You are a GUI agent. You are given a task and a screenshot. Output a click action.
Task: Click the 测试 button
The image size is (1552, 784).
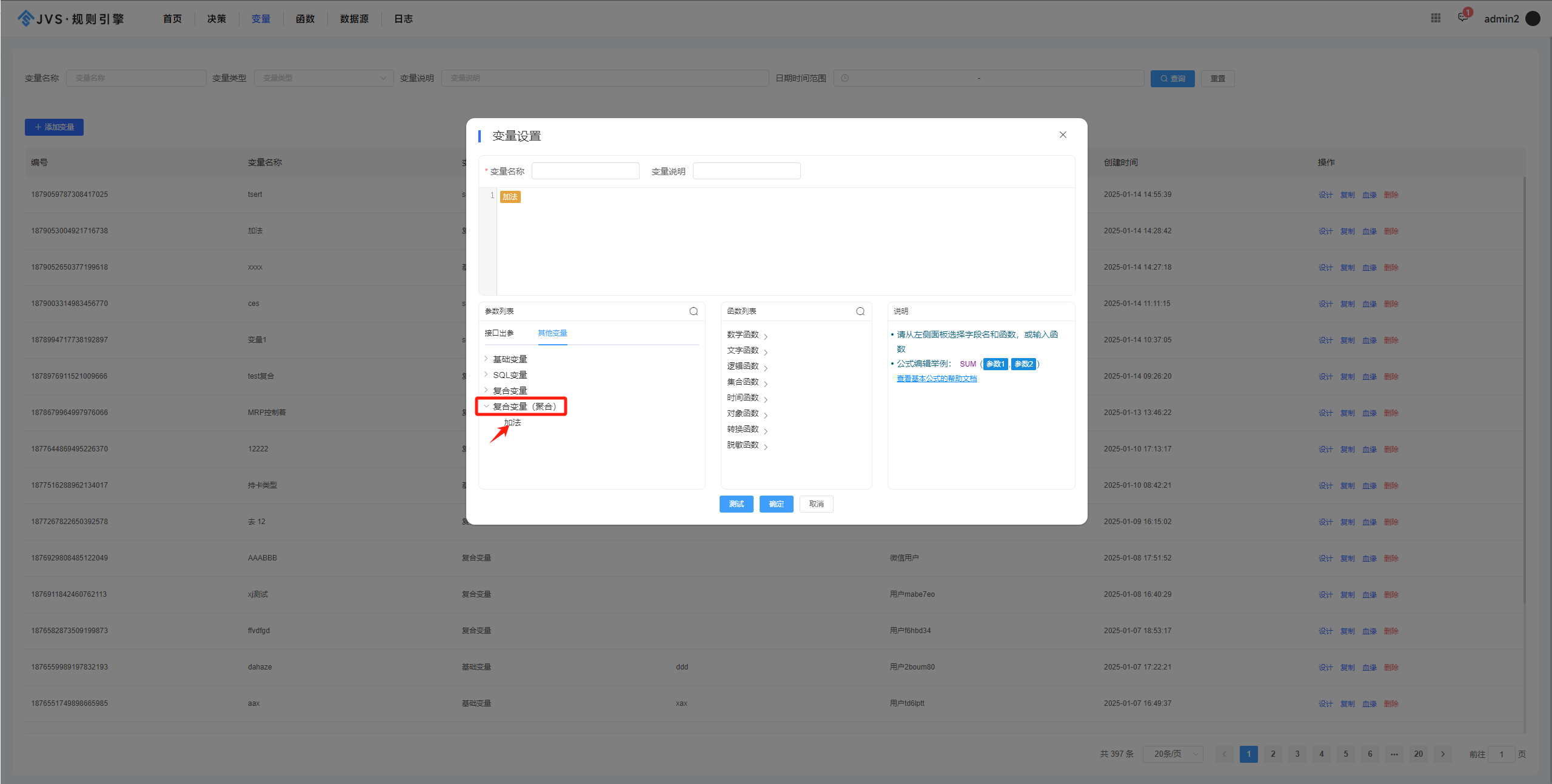tap(736, 504)
